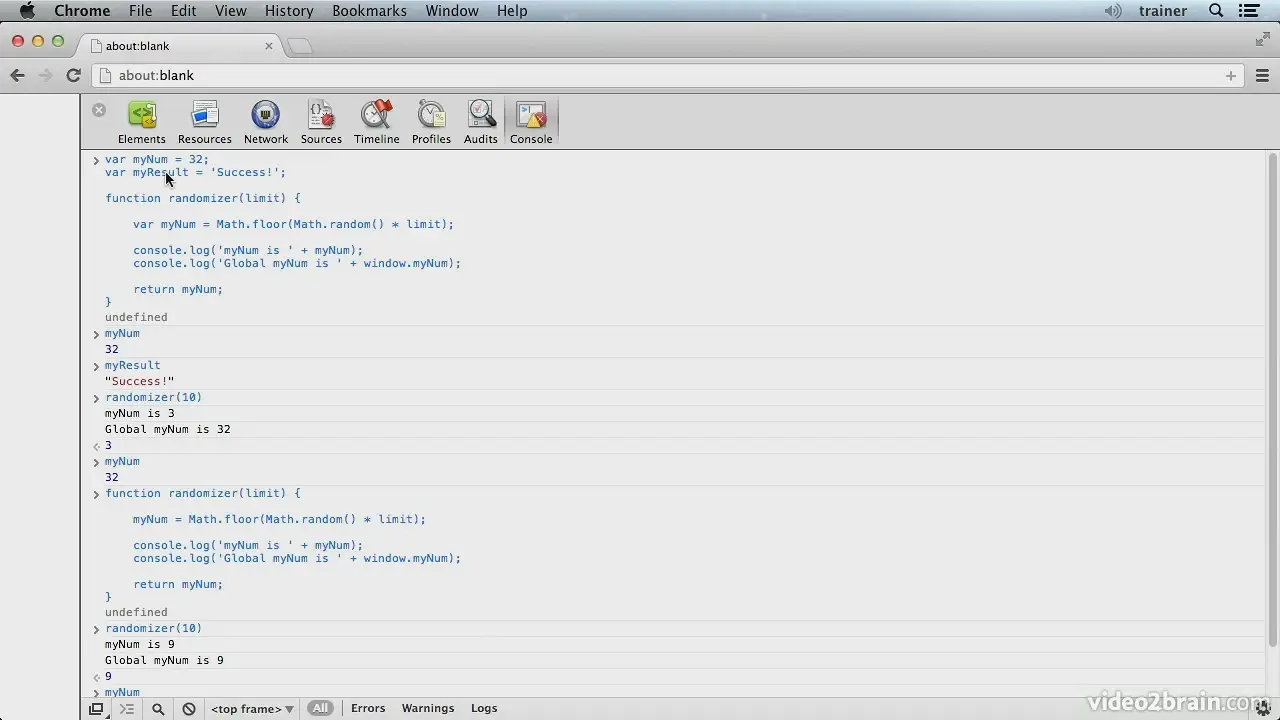Filter console by Errors

coord(368,708)
